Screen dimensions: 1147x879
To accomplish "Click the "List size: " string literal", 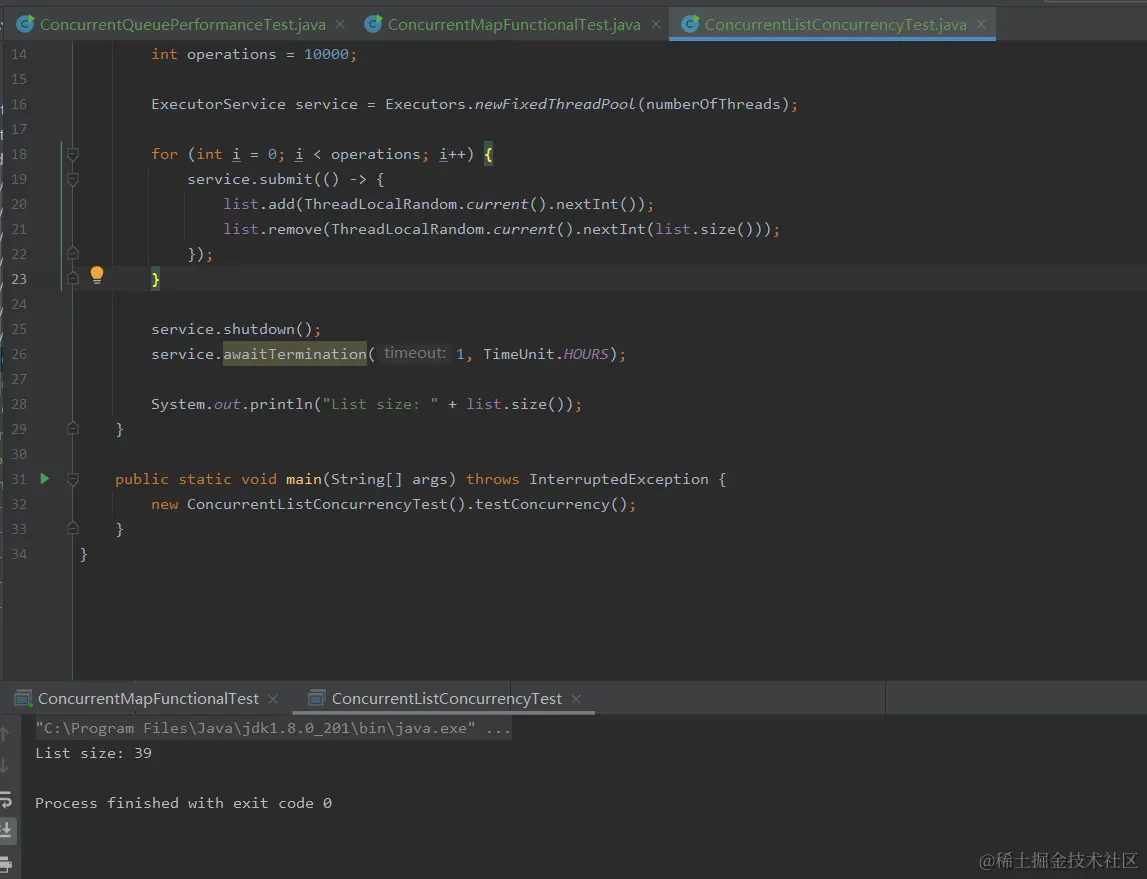I will point(380,404).
